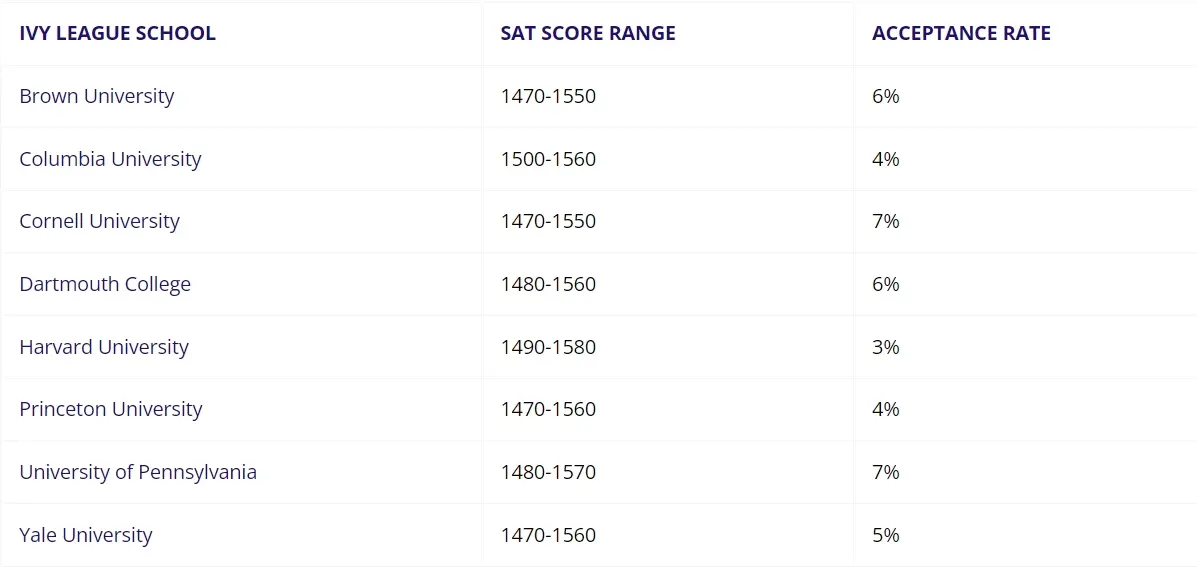The width and height of the screenshot is (1197, 568).
Task: Click Princeton University in the table
Action: pyautogui.click(x=111, y=409)
